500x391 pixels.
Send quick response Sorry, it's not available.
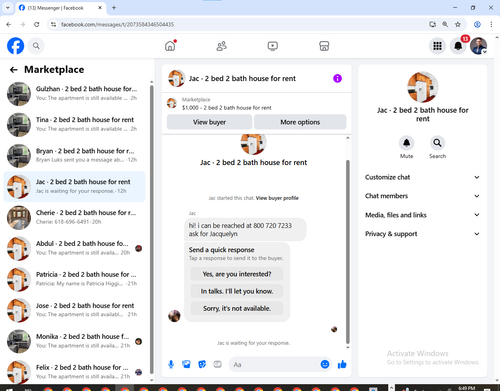pyautogui.click(x=237, y=308)
